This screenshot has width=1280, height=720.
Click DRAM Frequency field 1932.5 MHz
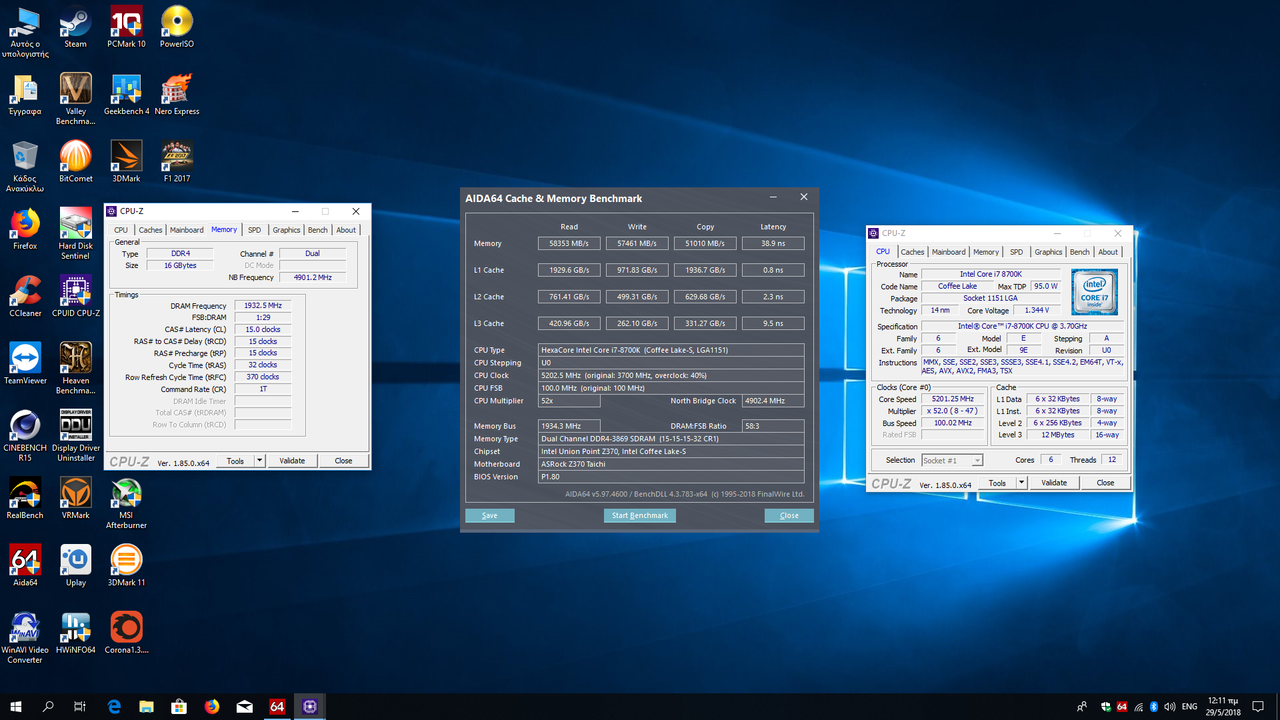(263, 305)
